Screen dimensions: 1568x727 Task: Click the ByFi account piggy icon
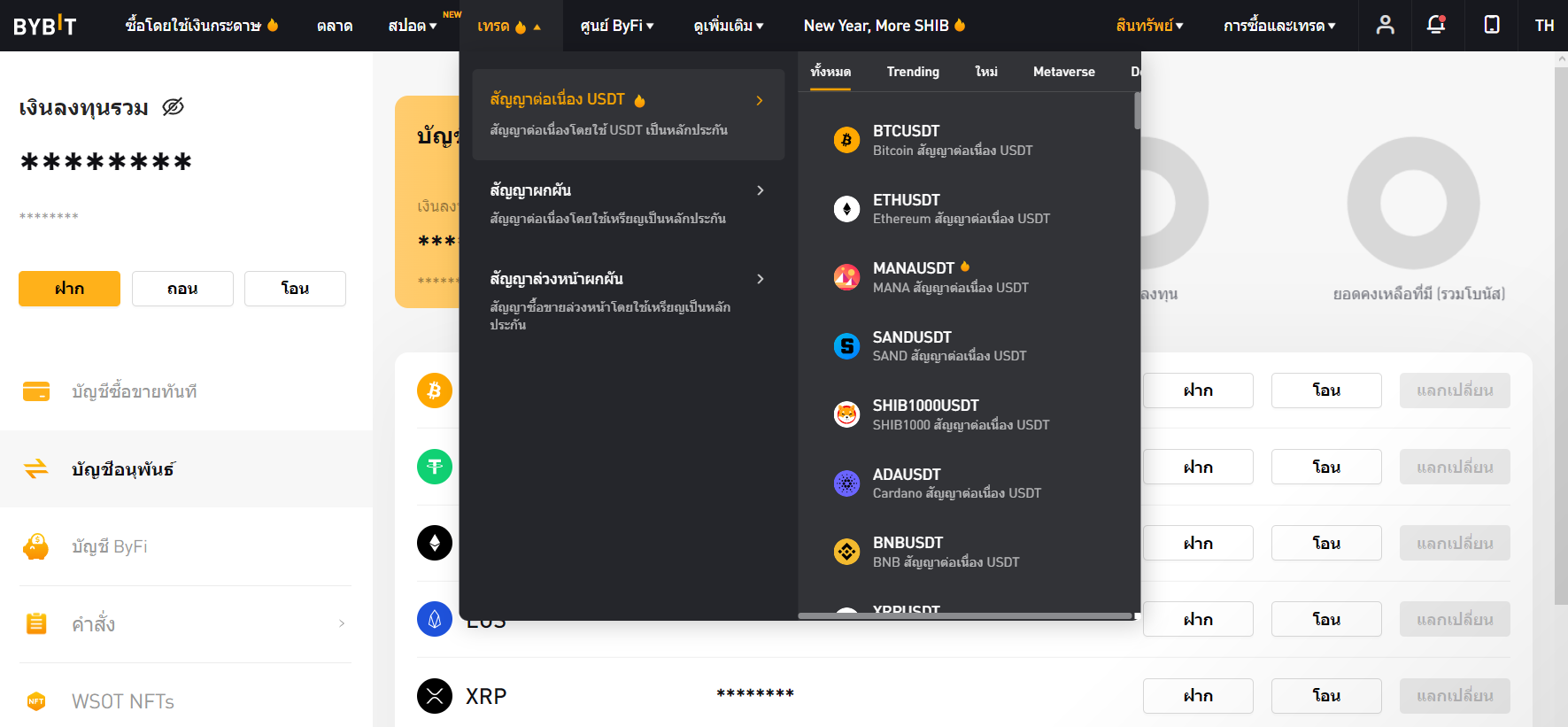[x=36, y=546]
